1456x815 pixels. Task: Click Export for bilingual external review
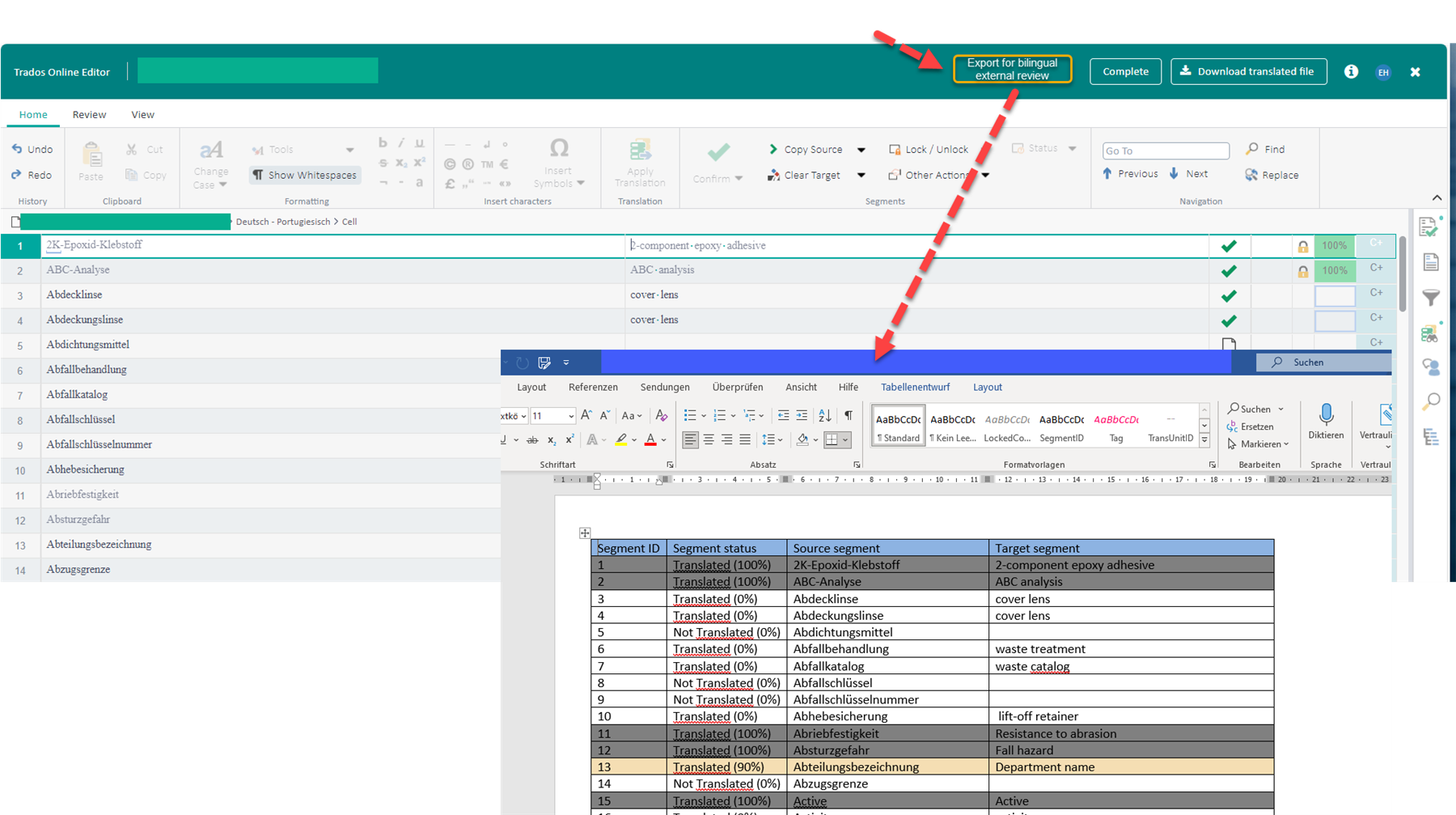tap(1012, 69)
